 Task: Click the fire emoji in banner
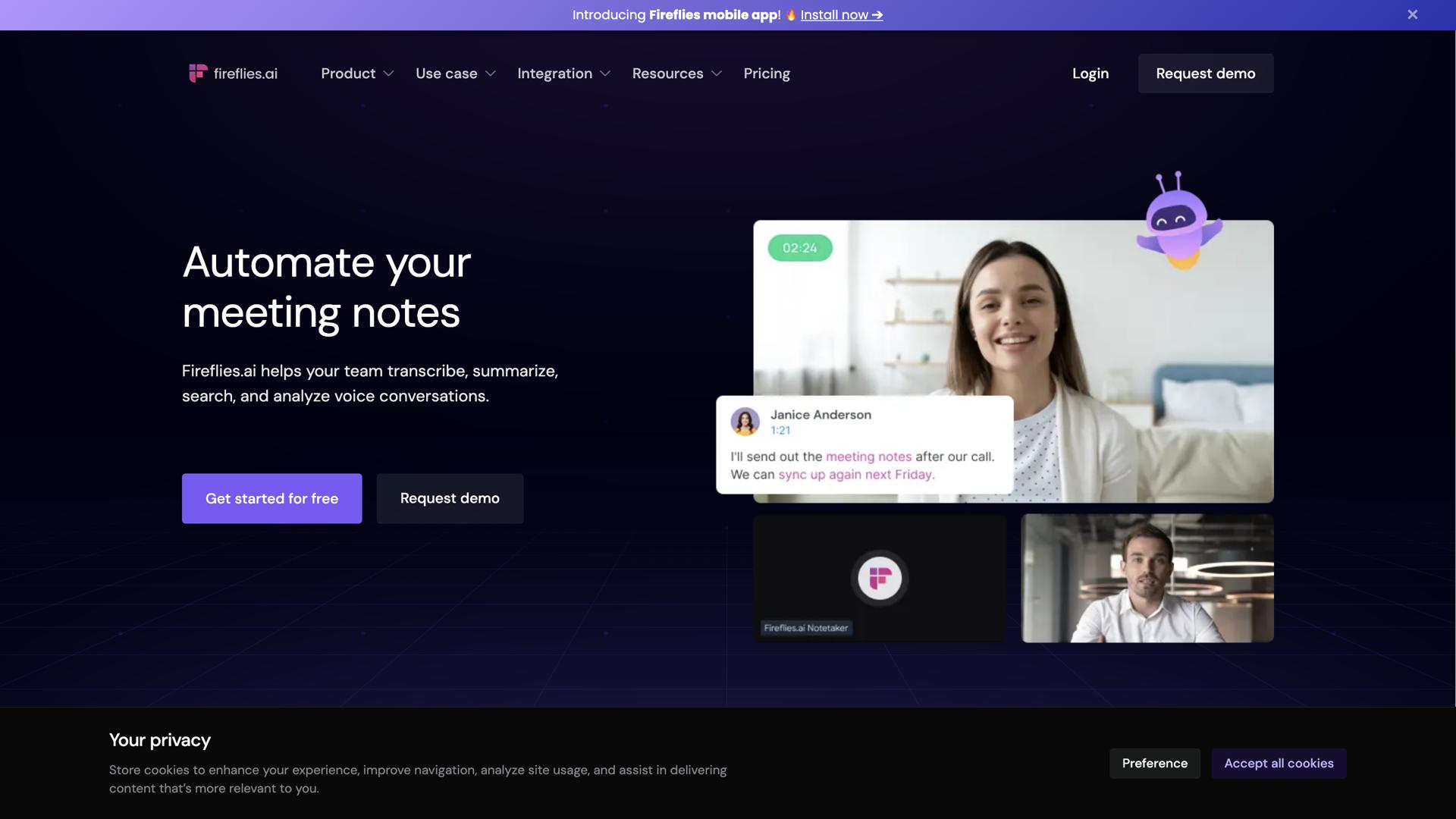click(x=791, y=14)
